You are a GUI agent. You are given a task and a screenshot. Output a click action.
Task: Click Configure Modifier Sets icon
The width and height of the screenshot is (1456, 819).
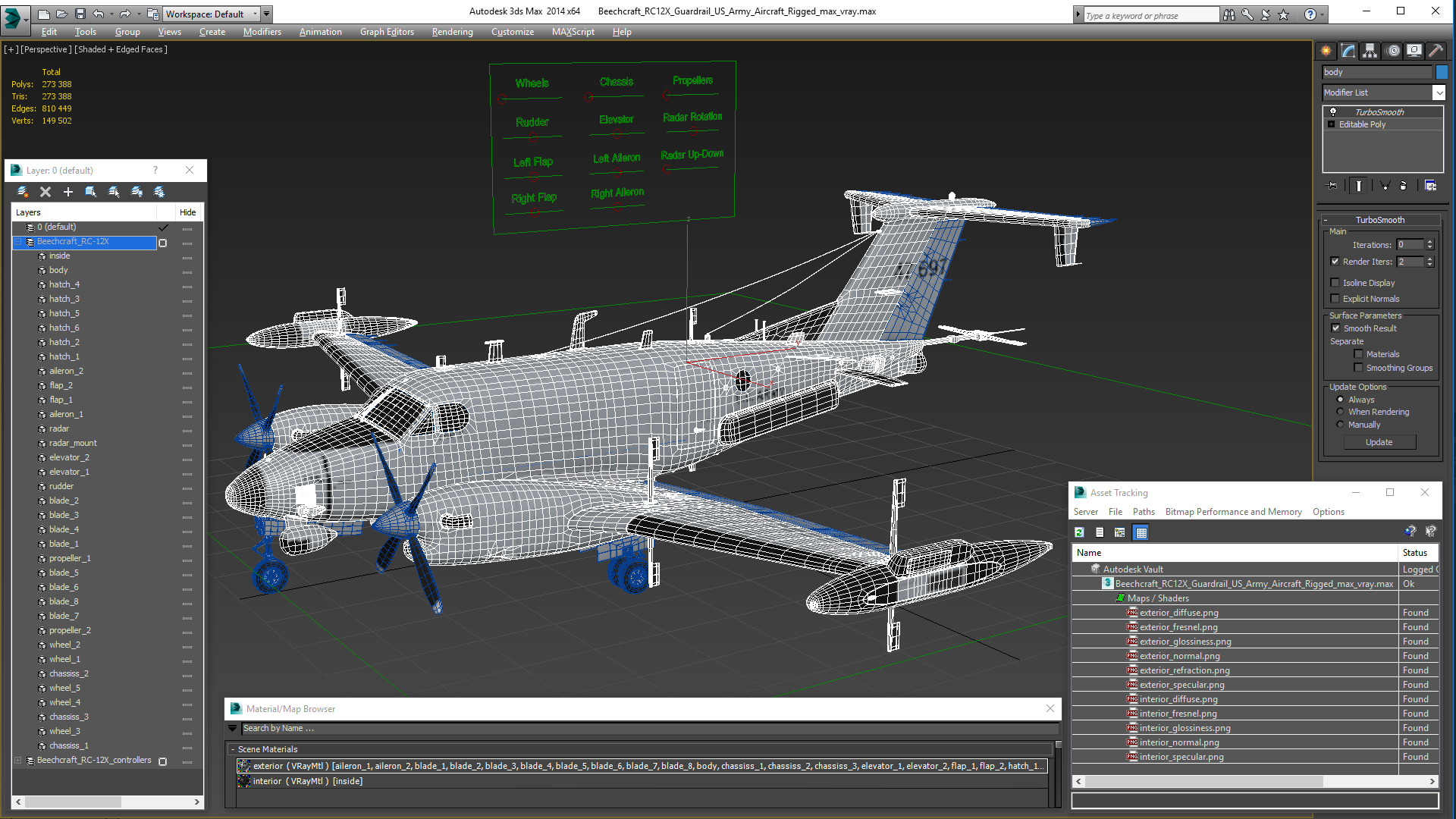point(1430,186)
